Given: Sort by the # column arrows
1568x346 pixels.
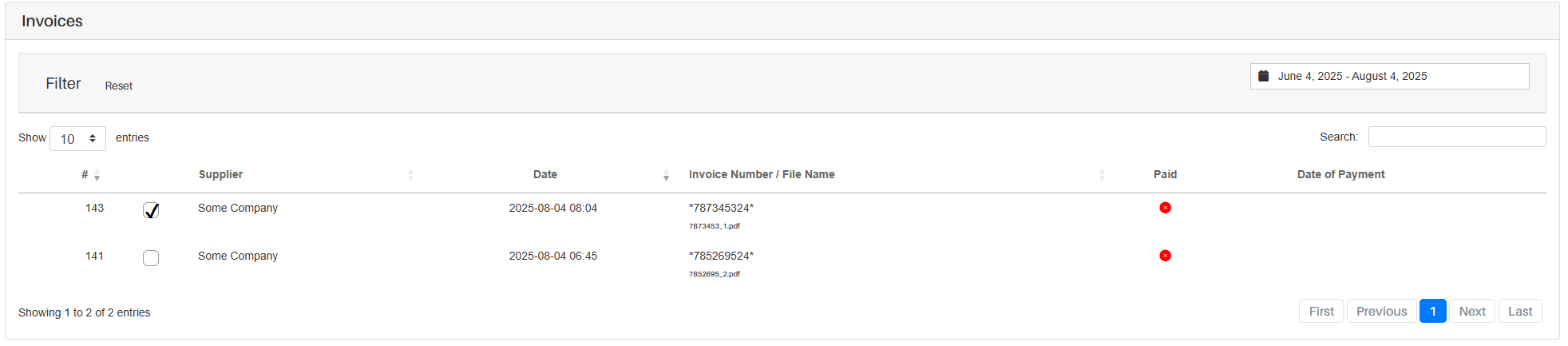Looking at the screenshot, I should coord(97,175).
